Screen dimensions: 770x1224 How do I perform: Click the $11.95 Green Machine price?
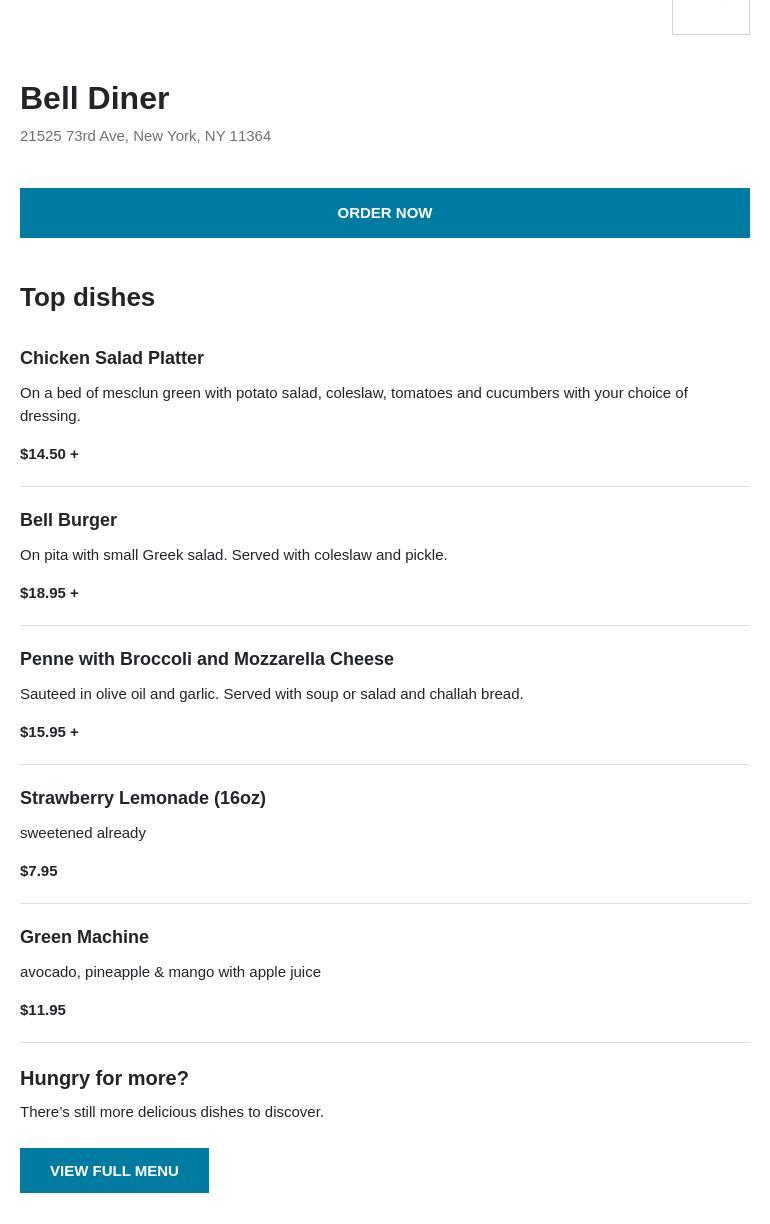43,1010
